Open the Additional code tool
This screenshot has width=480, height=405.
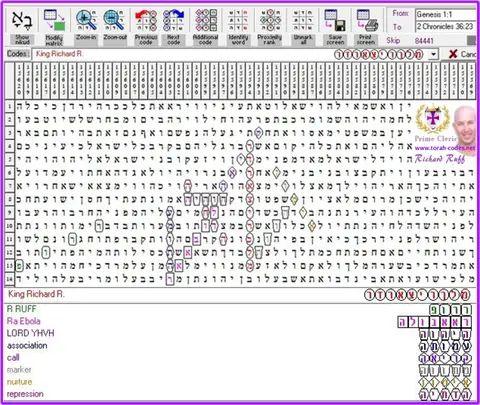coord(205,27)
